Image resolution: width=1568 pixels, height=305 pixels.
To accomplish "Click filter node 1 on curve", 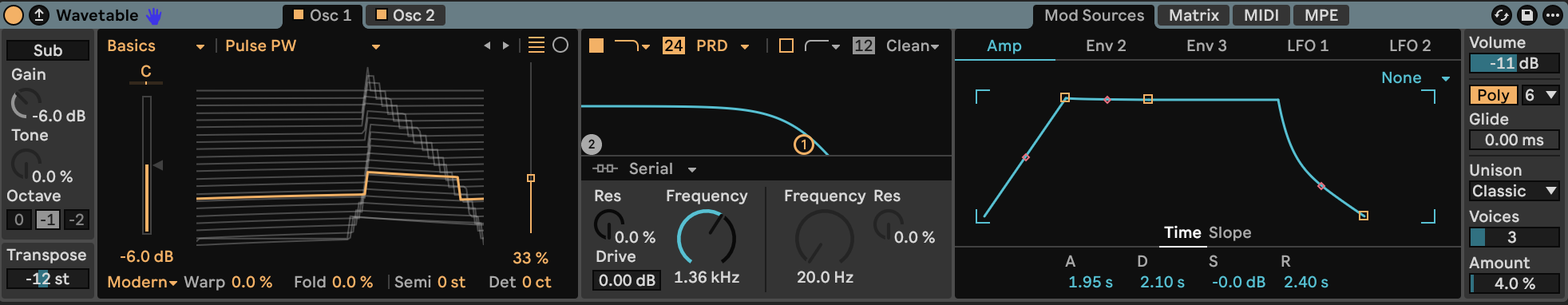I will point(804,145).
